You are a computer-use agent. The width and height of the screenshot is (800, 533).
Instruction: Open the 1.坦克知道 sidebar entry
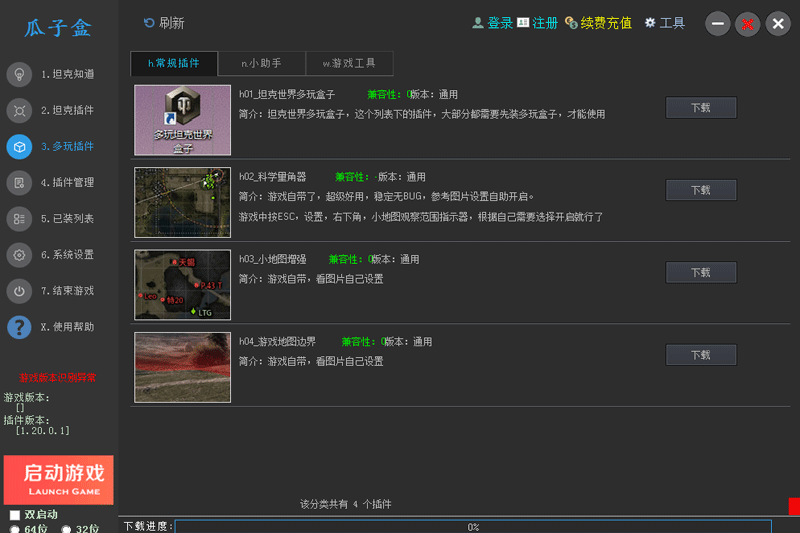pos(67,74)
